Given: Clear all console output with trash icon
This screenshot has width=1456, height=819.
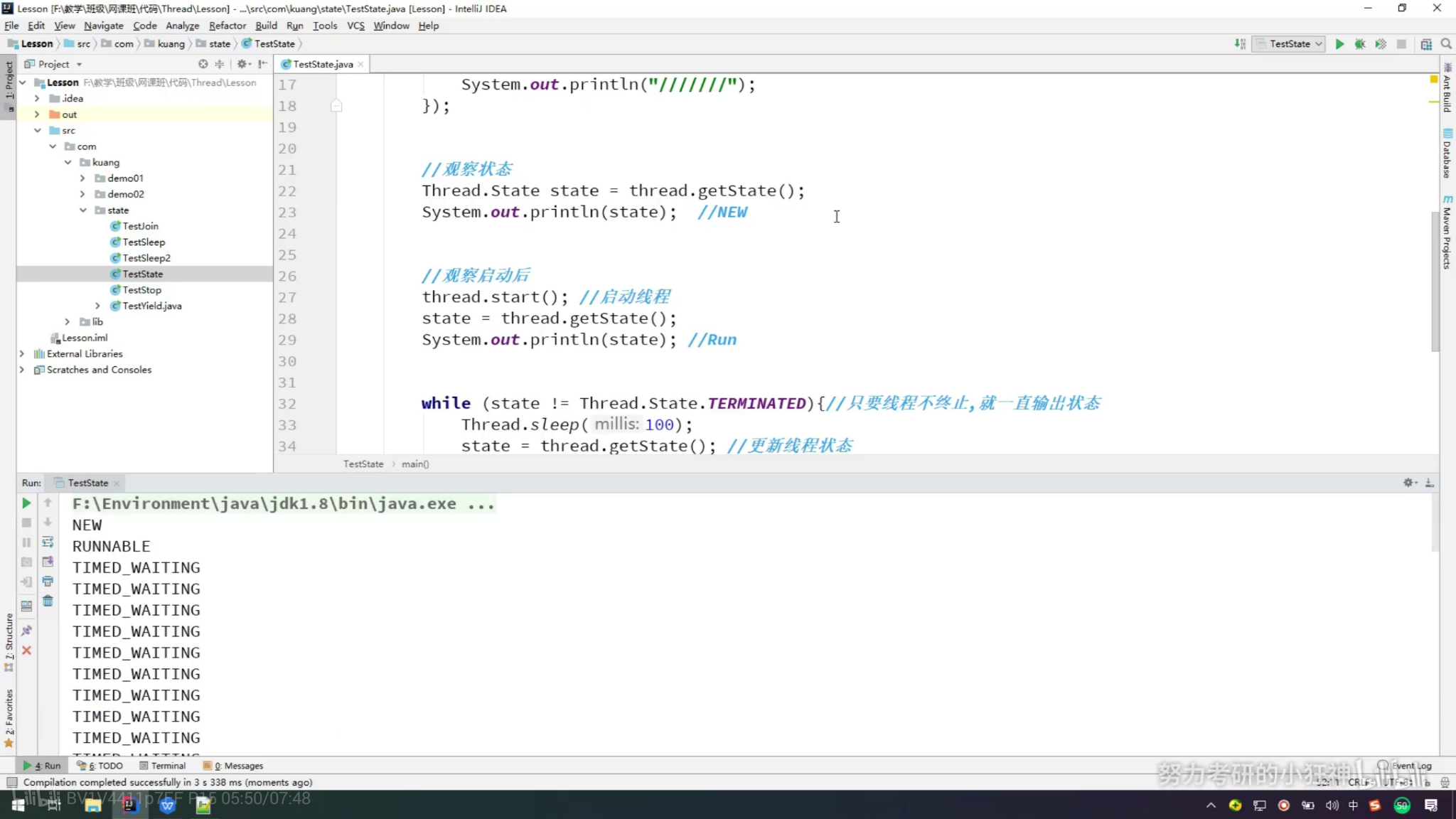Looking at the screenshot, I should (48, 601).
